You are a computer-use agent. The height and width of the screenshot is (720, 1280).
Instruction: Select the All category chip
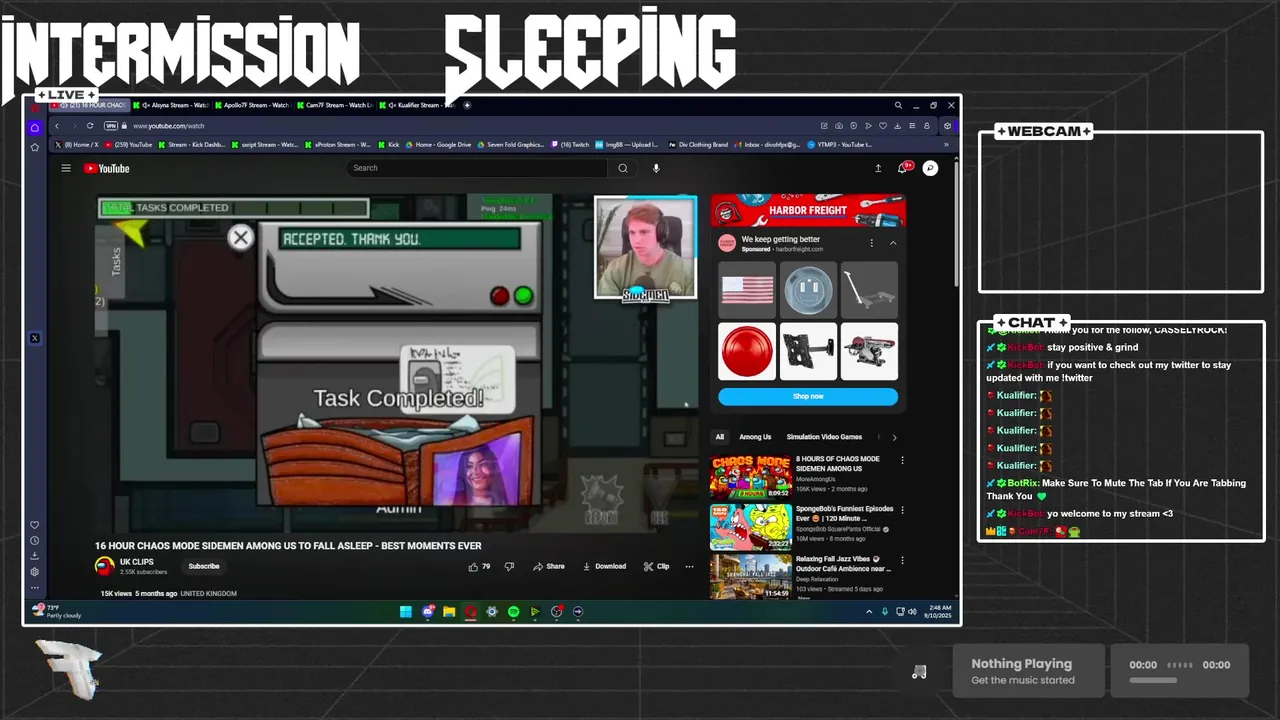click(x=719, y=437)
